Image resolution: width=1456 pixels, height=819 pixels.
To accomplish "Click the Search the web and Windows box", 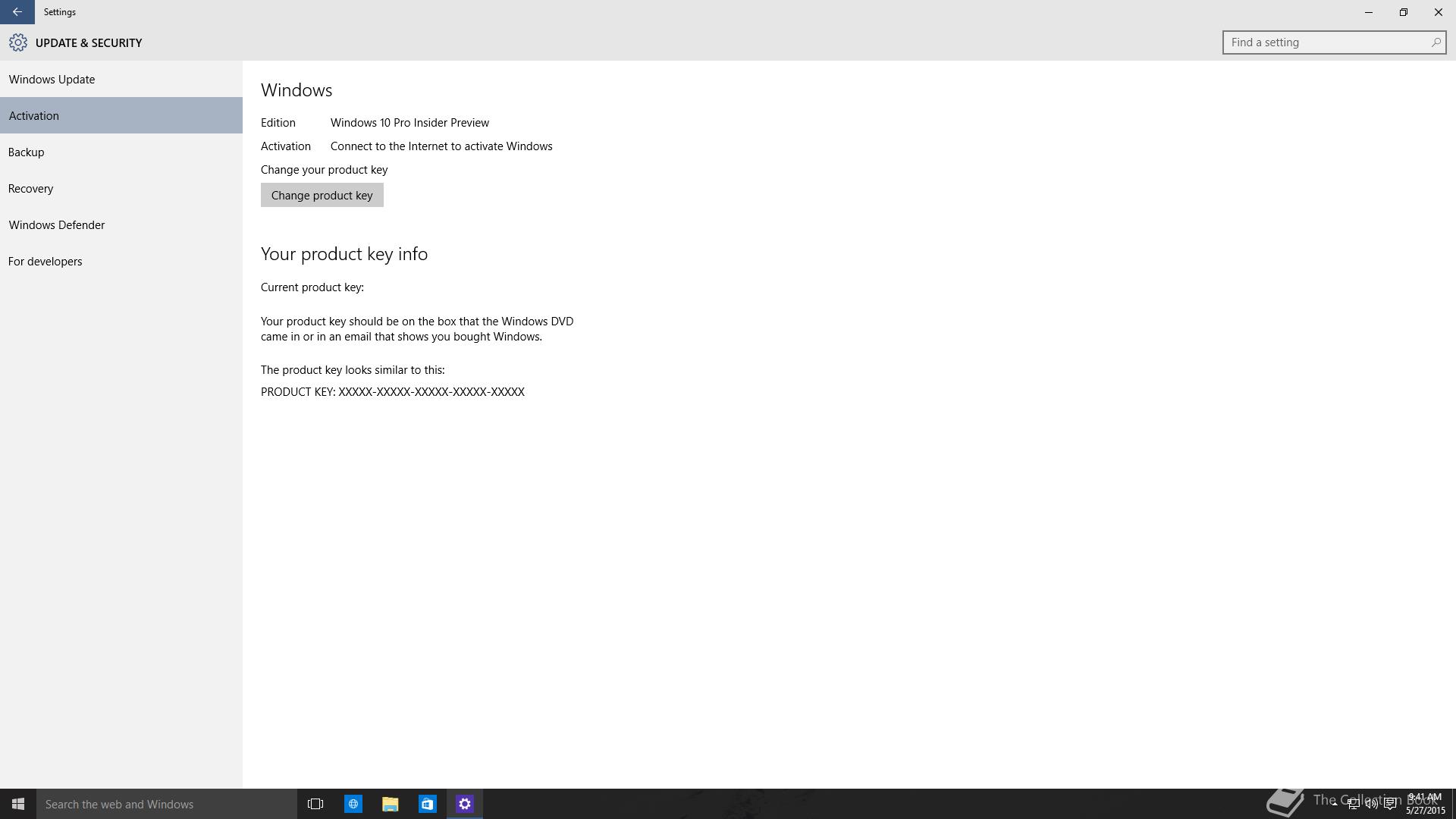I will pyautogui.click(x=167, y=804).
